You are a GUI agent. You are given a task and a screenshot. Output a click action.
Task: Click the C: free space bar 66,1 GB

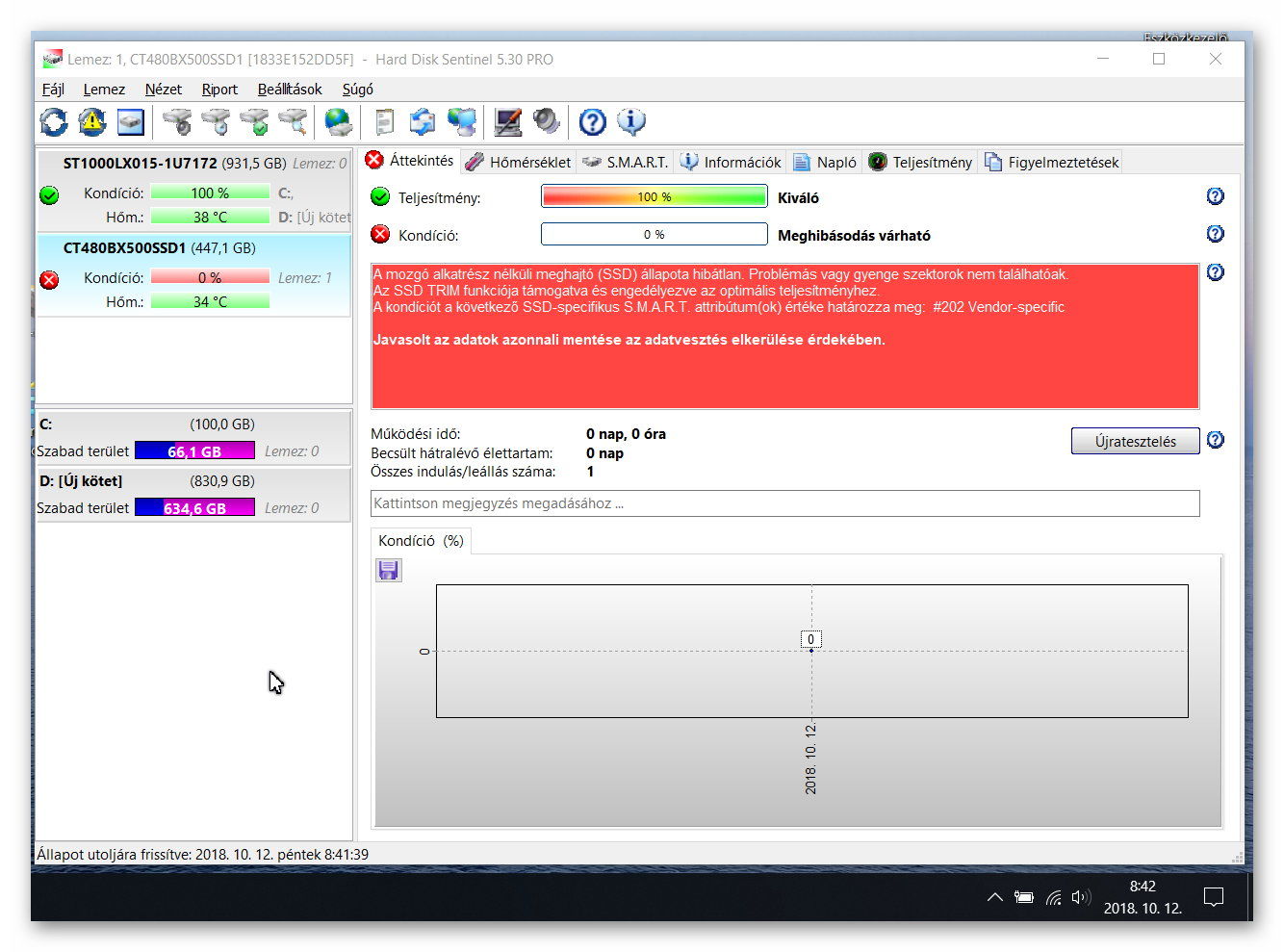coord(194,450)
